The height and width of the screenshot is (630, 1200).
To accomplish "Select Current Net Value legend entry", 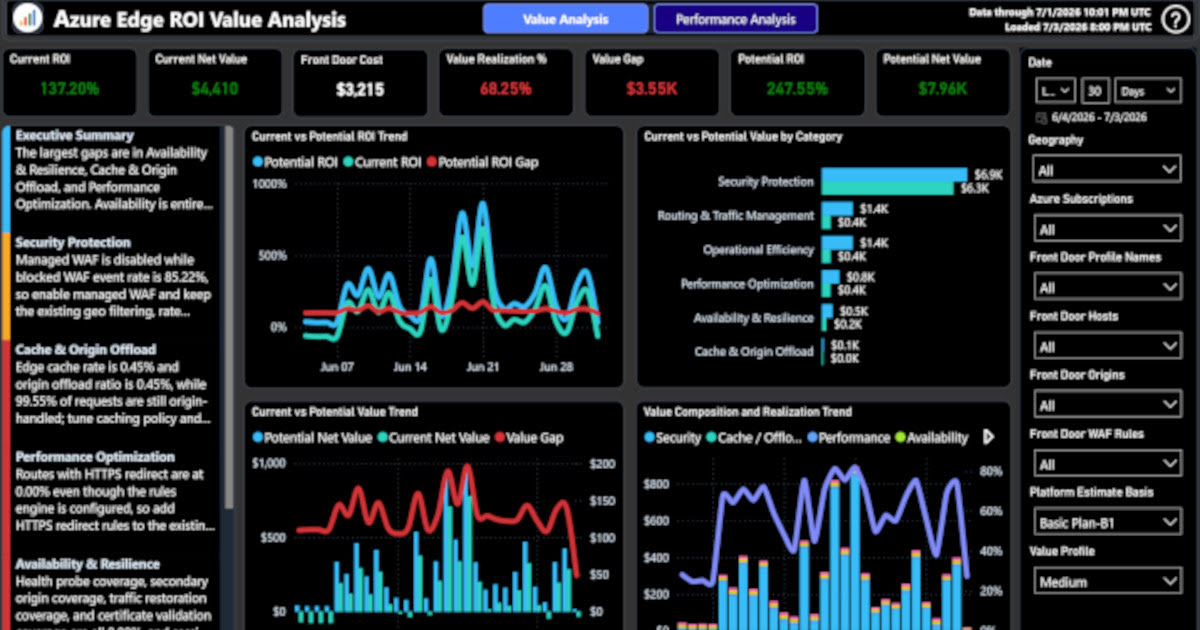I will [433, 437].
